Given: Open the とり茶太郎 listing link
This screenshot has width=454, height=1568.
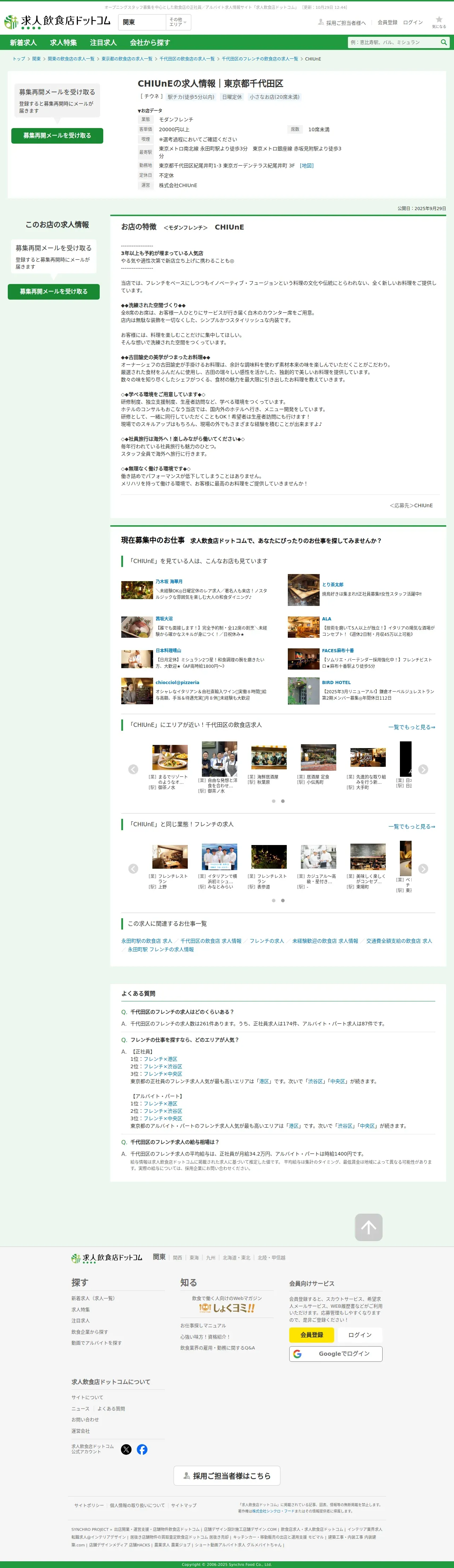Looking at the screenshot, I should 332,584.
